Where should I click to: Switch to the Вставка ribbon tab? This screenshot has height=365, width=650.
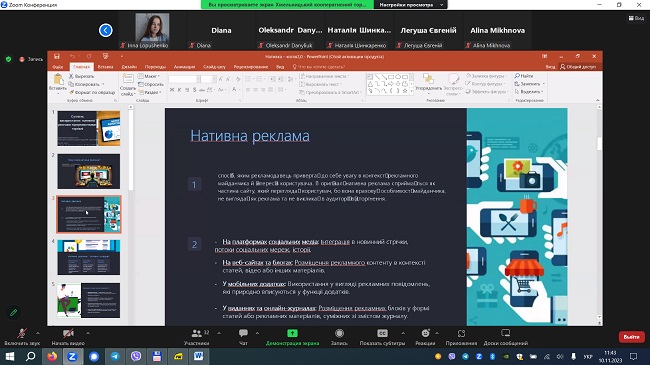[105, 67]
